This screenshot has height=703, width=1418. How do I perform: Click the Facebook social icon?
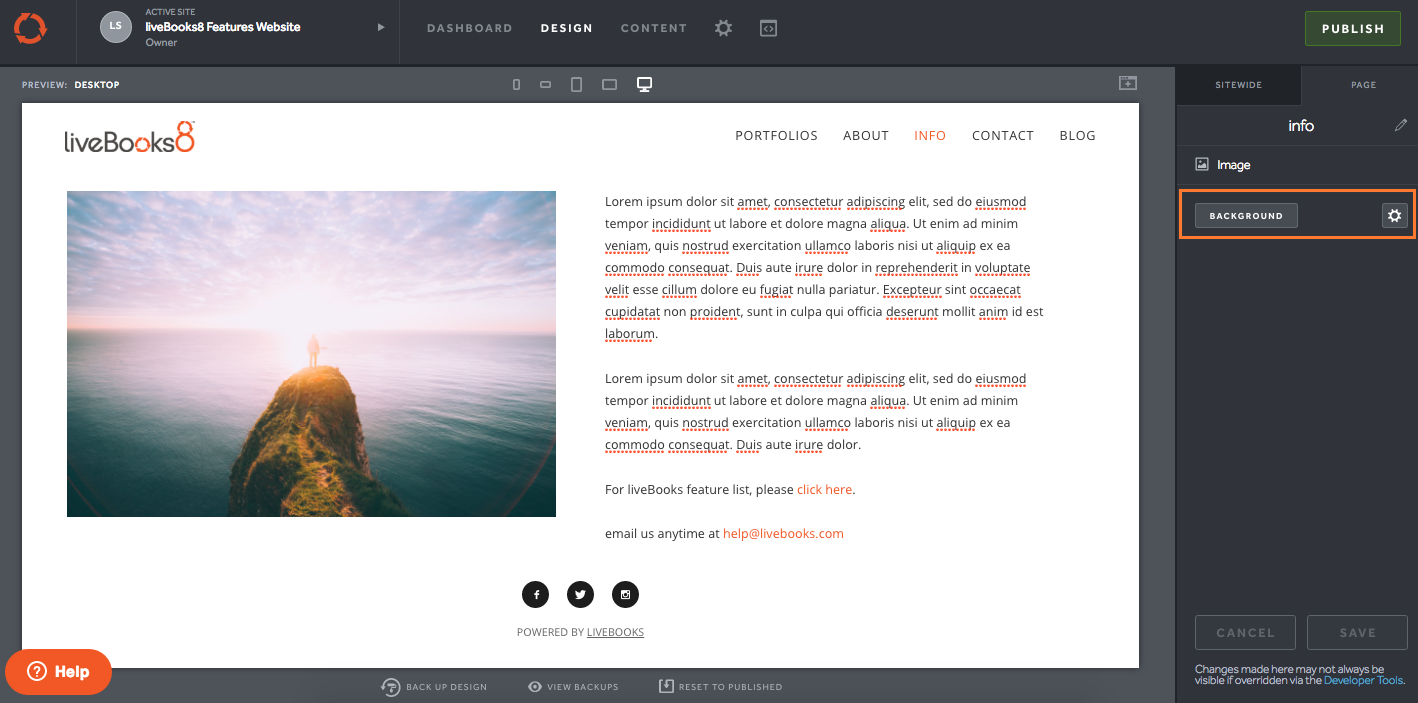pos(536,595)
